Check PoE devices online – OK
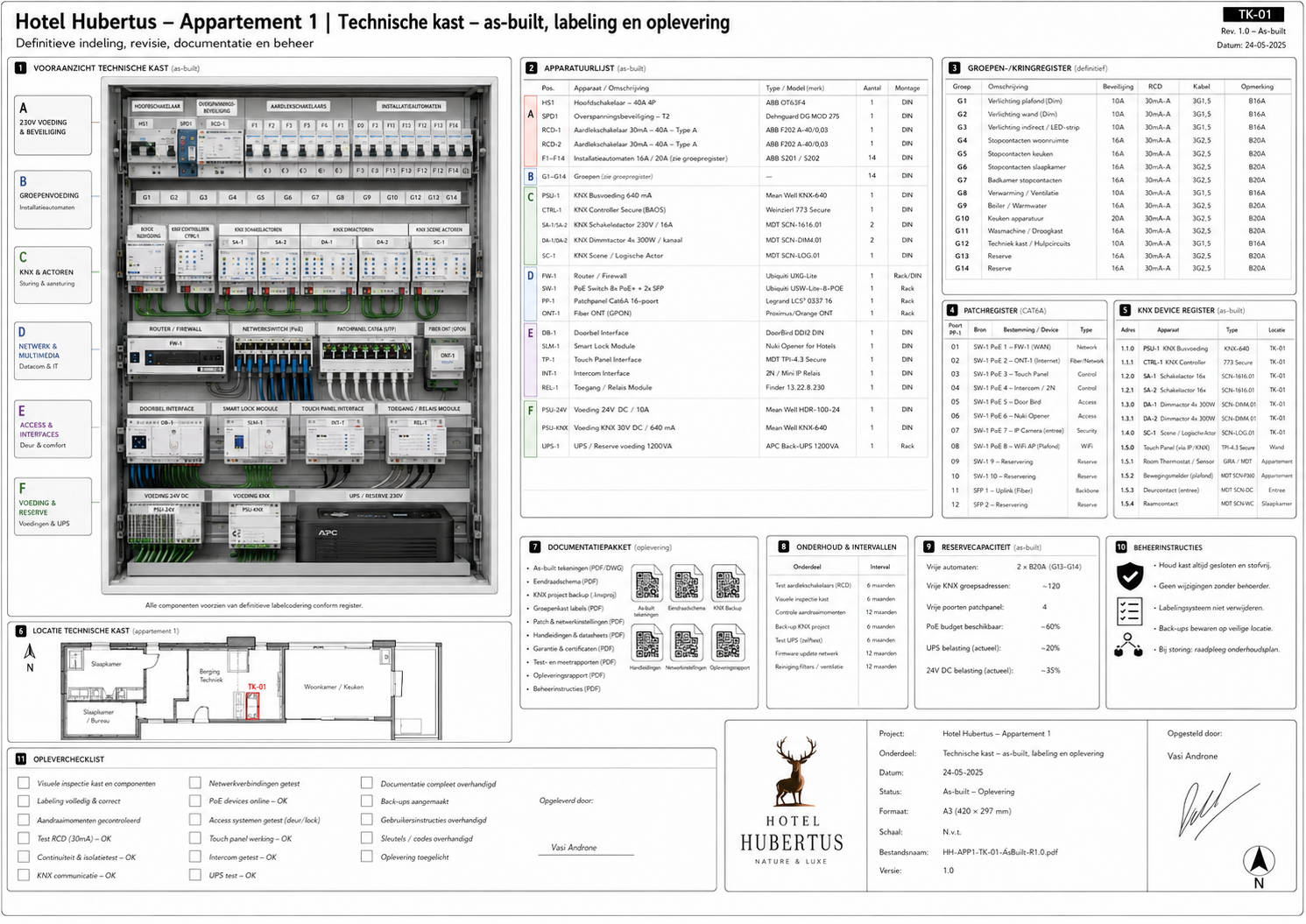 [x=195, y=801]
